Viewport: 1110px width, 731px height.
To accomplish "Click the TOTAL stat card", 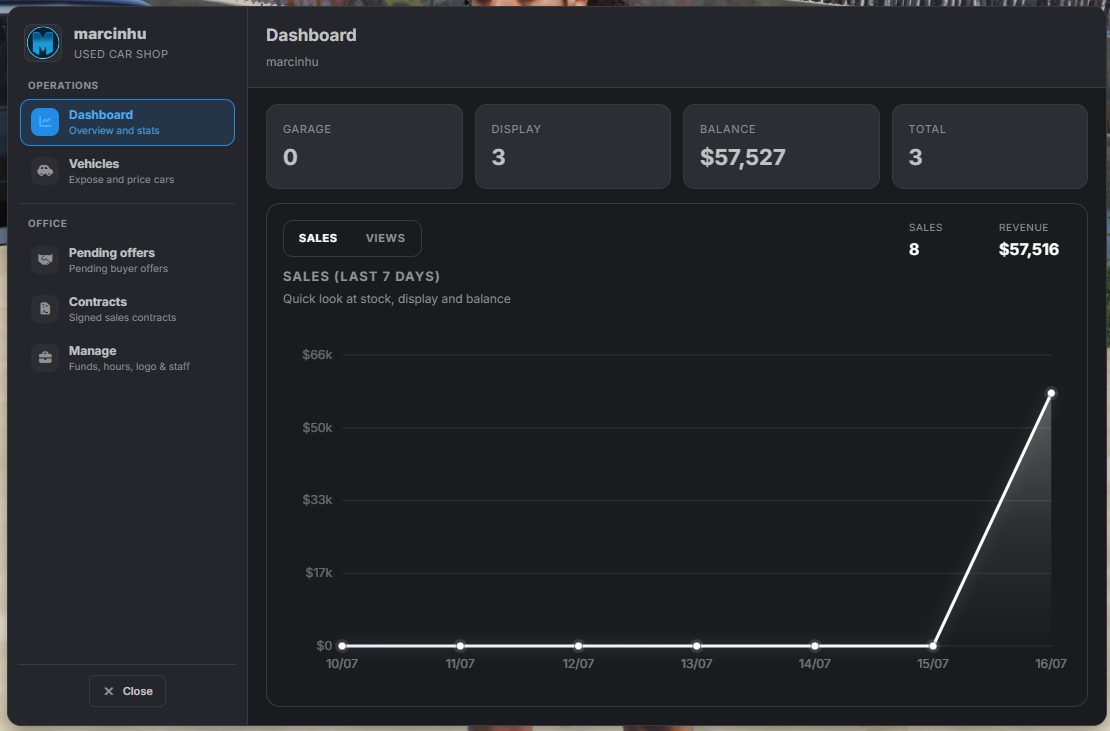I will click(x=990, y=146).
